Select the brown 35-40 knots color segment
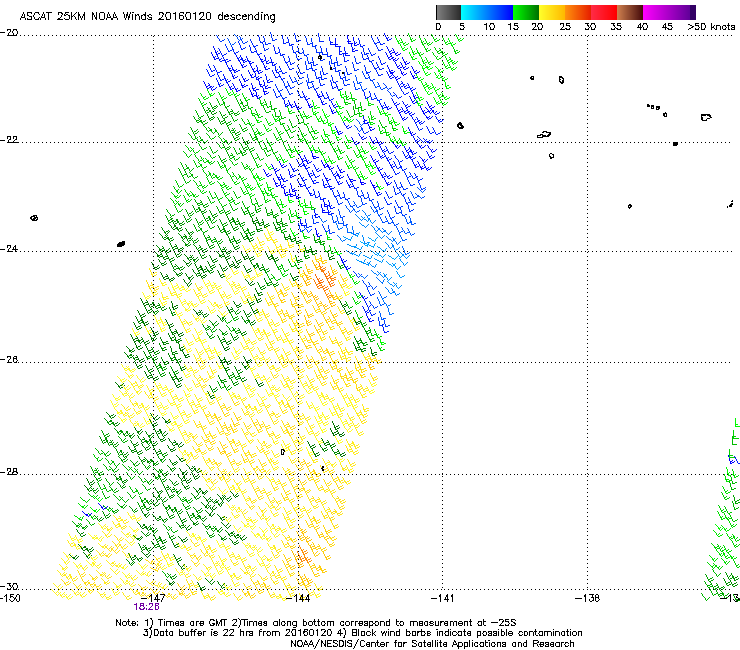The width and height of the screenshot is (740, 650). [x=630, y=12]
